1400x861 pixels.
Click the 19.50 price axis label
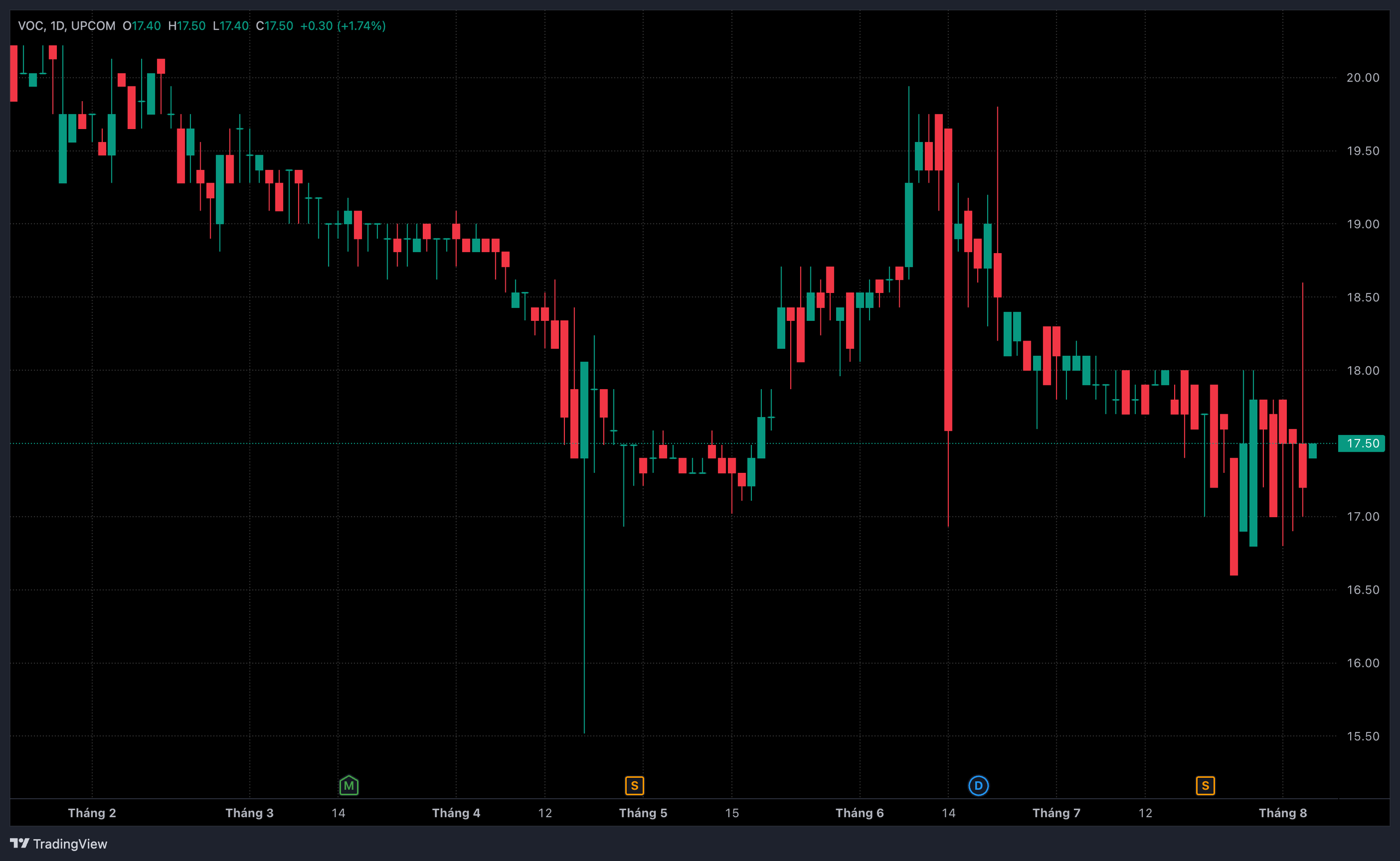click(x=1362, y=151)
